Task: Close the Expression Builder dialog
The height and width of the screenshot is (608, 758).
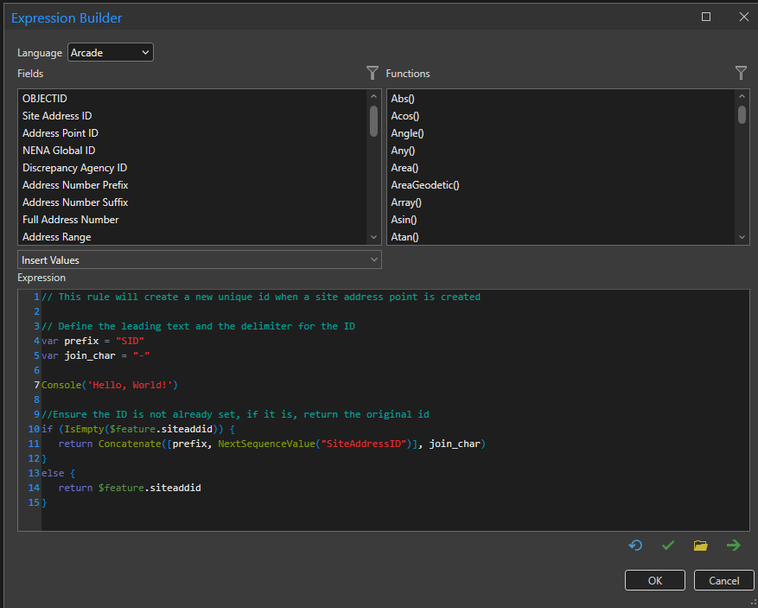Action: [x=742, y=17]
